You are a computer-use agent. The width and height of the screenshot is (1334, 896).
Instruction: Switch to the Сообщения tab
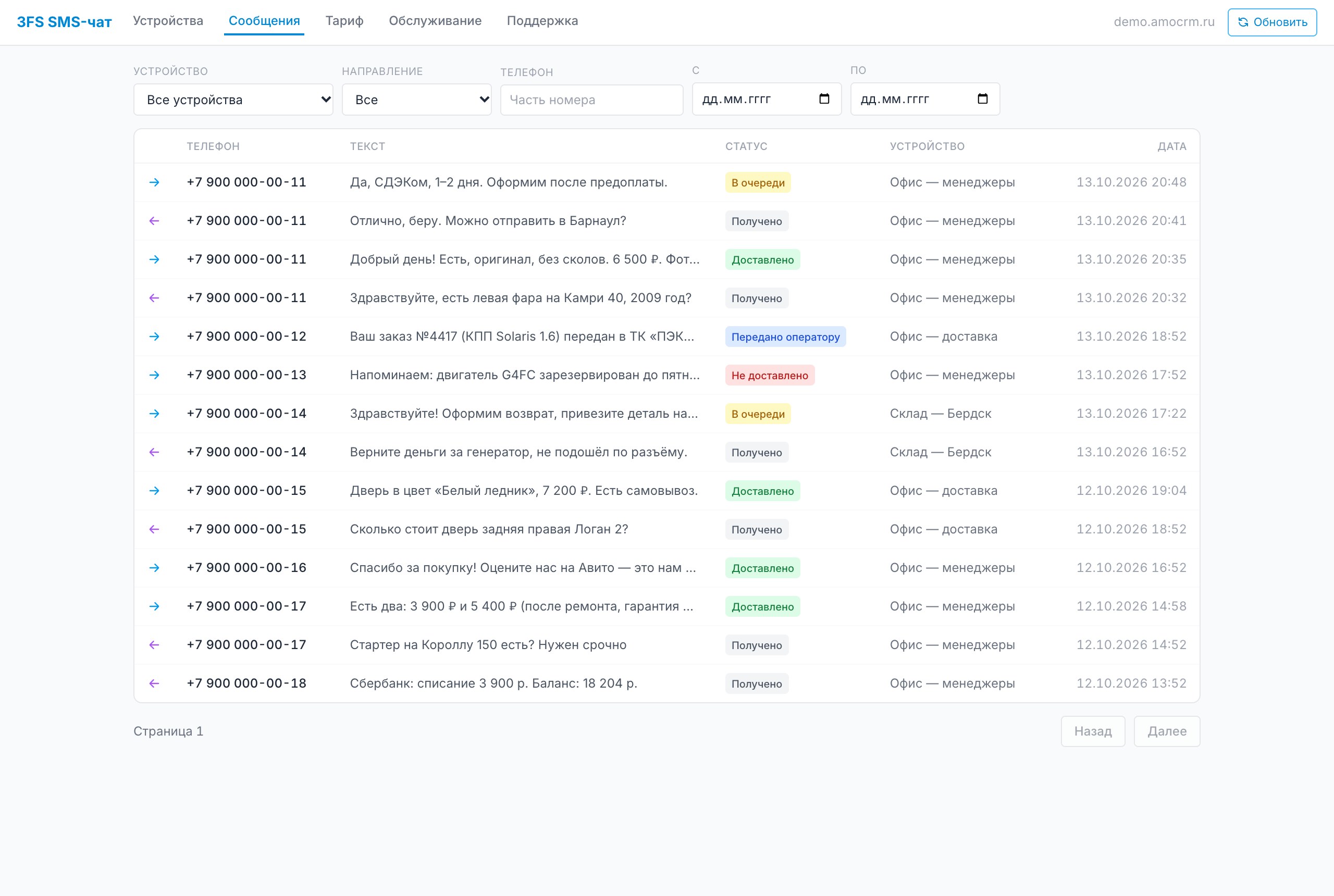(264, 21)
